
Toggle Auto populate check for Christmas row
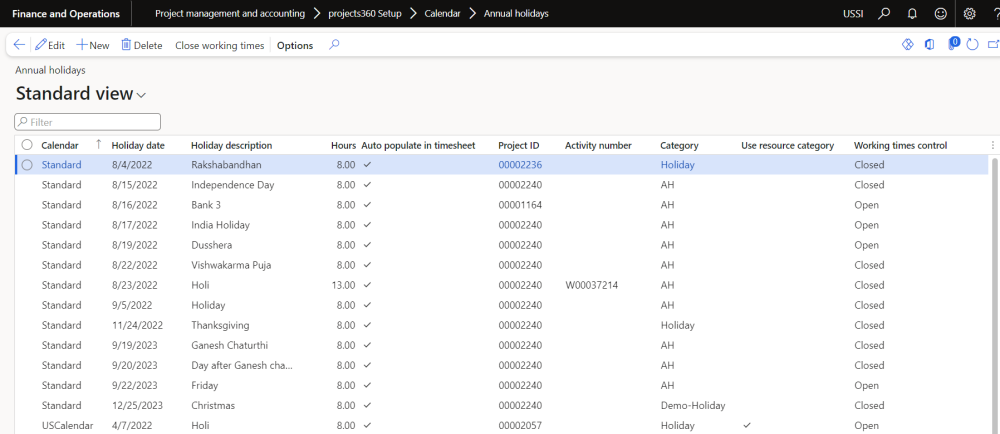[x=367, y=405]
